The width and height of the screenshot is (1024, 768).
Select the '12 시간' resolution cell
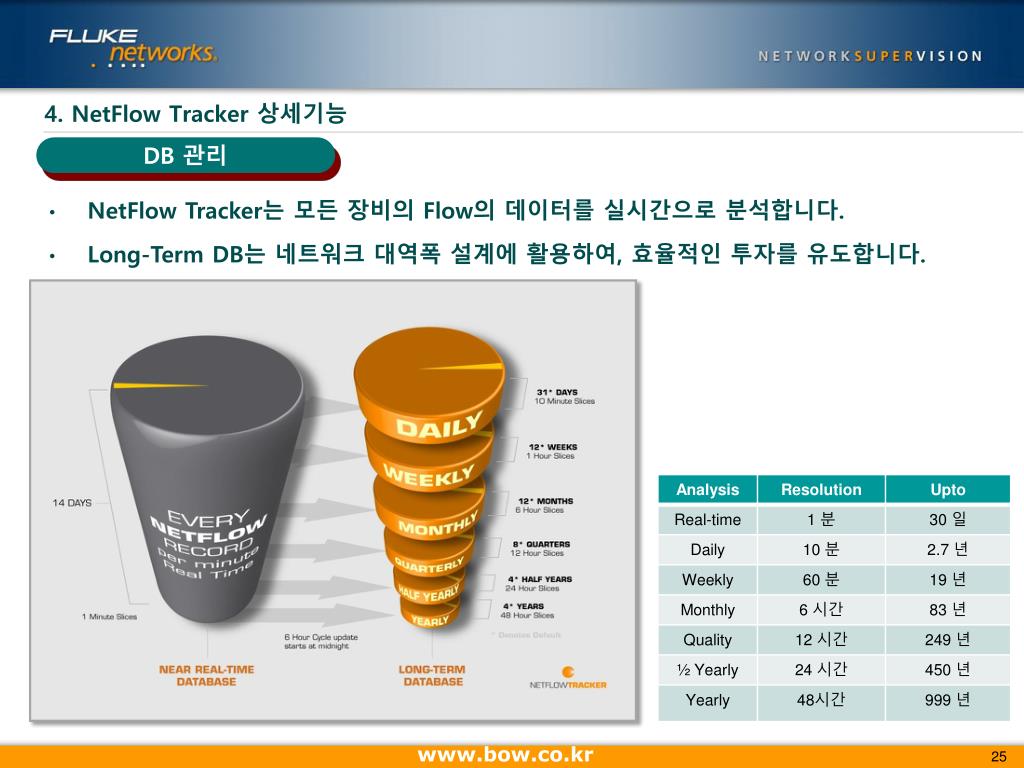point(821,640)
